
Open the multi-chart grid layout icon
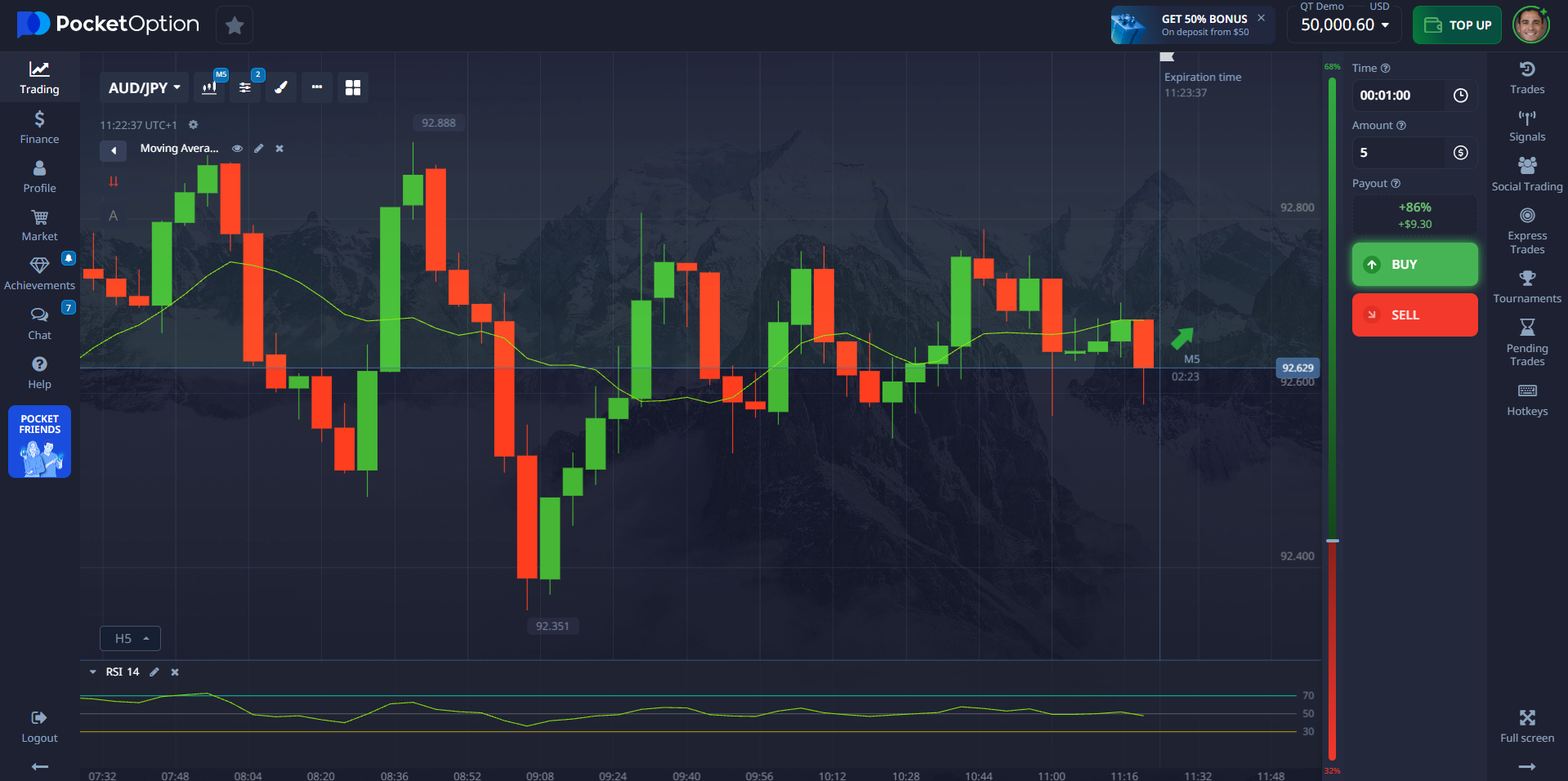(x=353, y=87)
